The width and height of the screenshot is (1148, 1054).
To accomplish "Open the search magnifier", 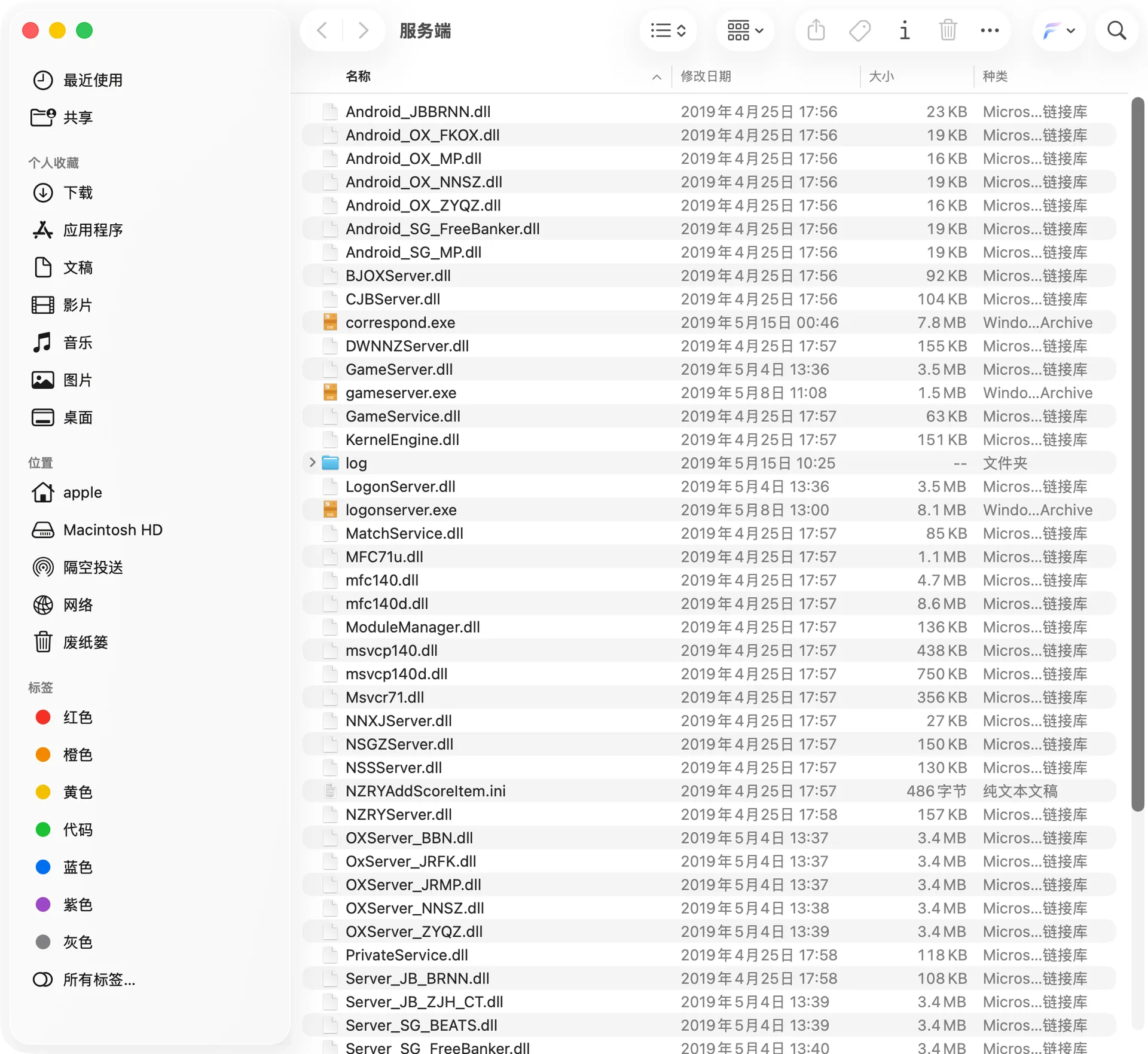I will pos(1116,30).
